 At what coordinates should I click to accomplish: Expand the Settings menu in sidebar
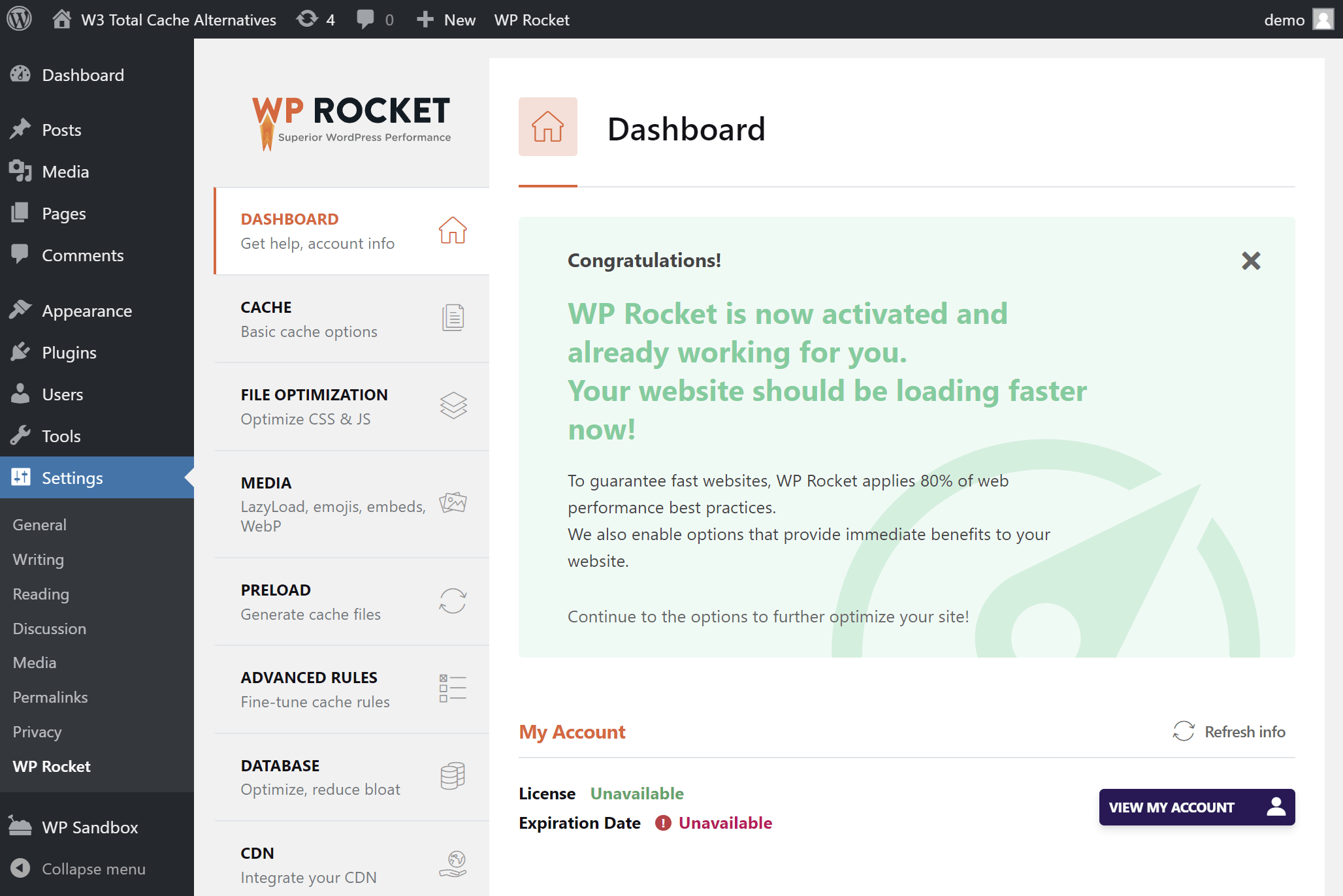(71, 477)
